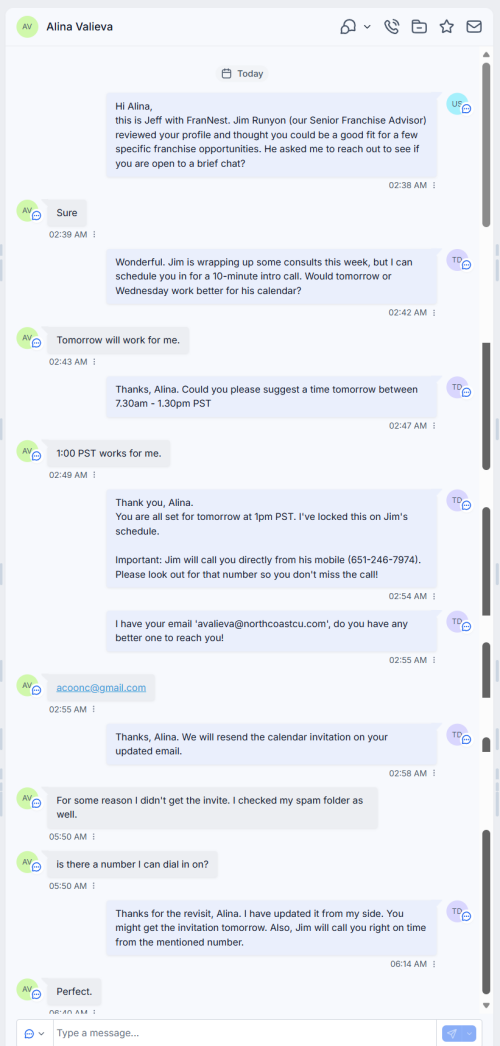The image size is (500, 1046).
Task: Start a phone call with Alina Valieva
Action: pyautogui.click(x=392, y=27)
